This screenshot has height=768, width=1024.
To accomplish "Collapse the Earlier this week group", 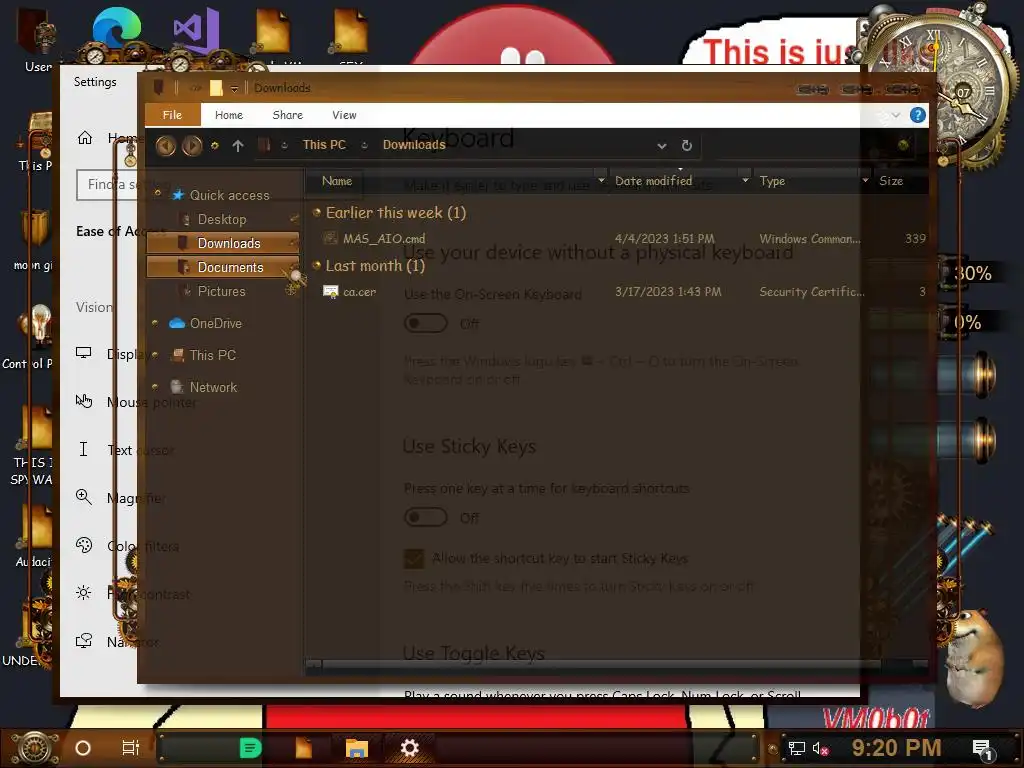I will pos(317,212).
